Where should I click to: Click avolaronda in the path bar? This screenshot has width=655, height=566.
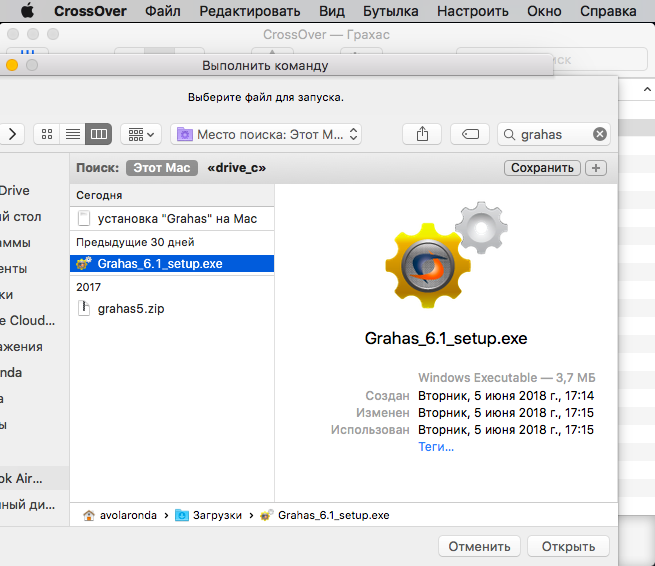[x=120, y=515]
